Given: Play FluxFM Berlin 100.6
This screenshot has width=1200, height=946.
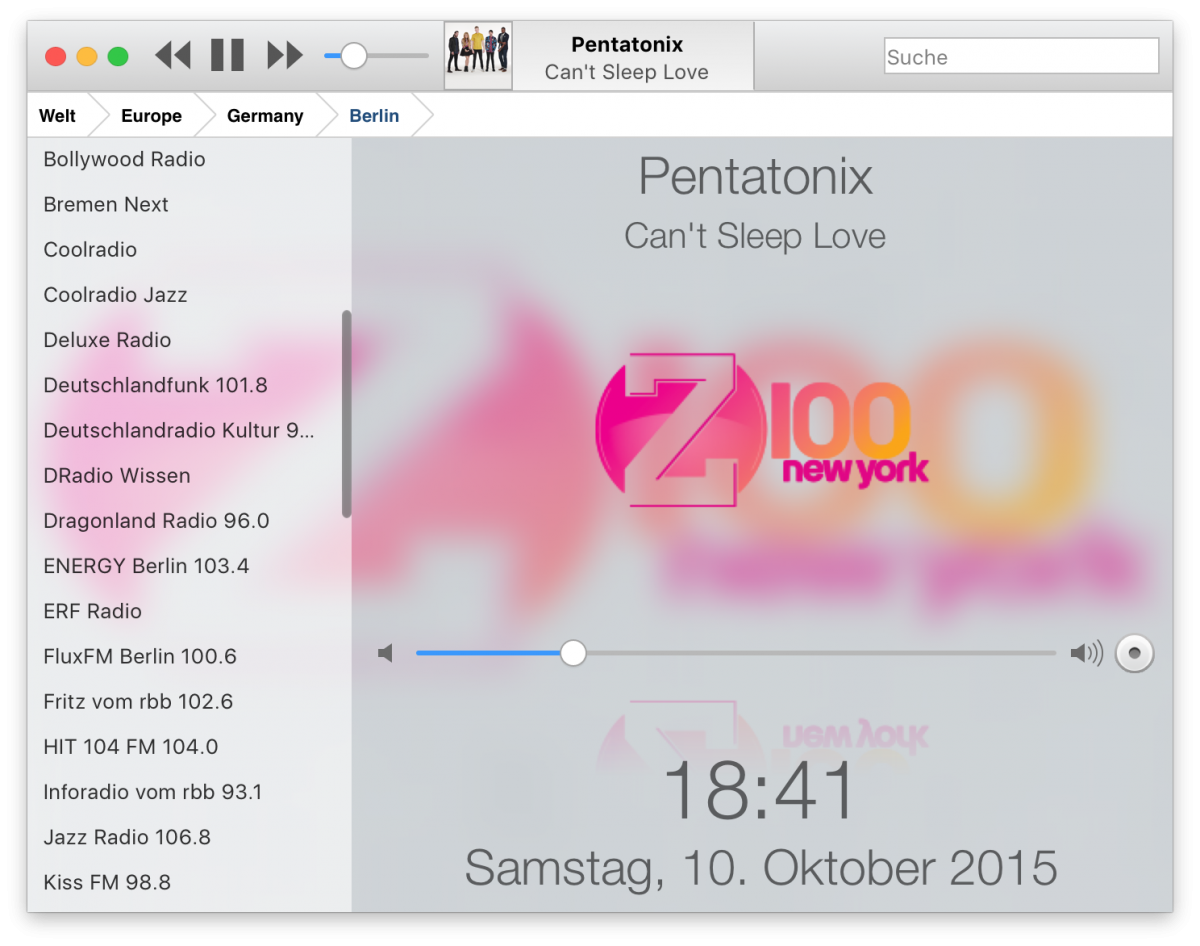Looking at the screenshot, I should coord(189,657).
